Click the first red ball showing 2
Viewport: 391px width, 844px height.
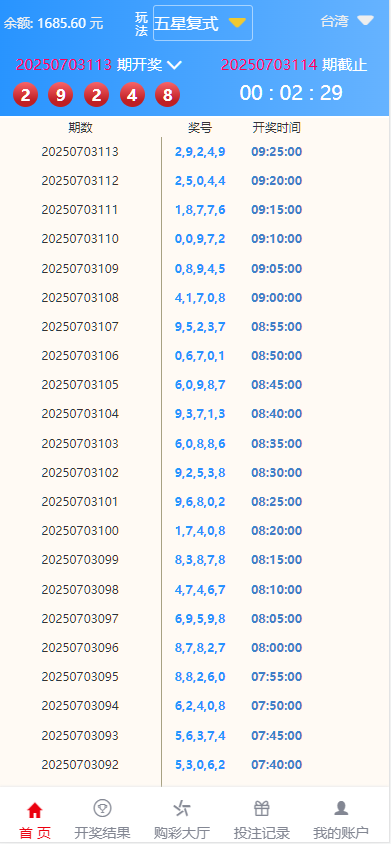pos(25,96)
